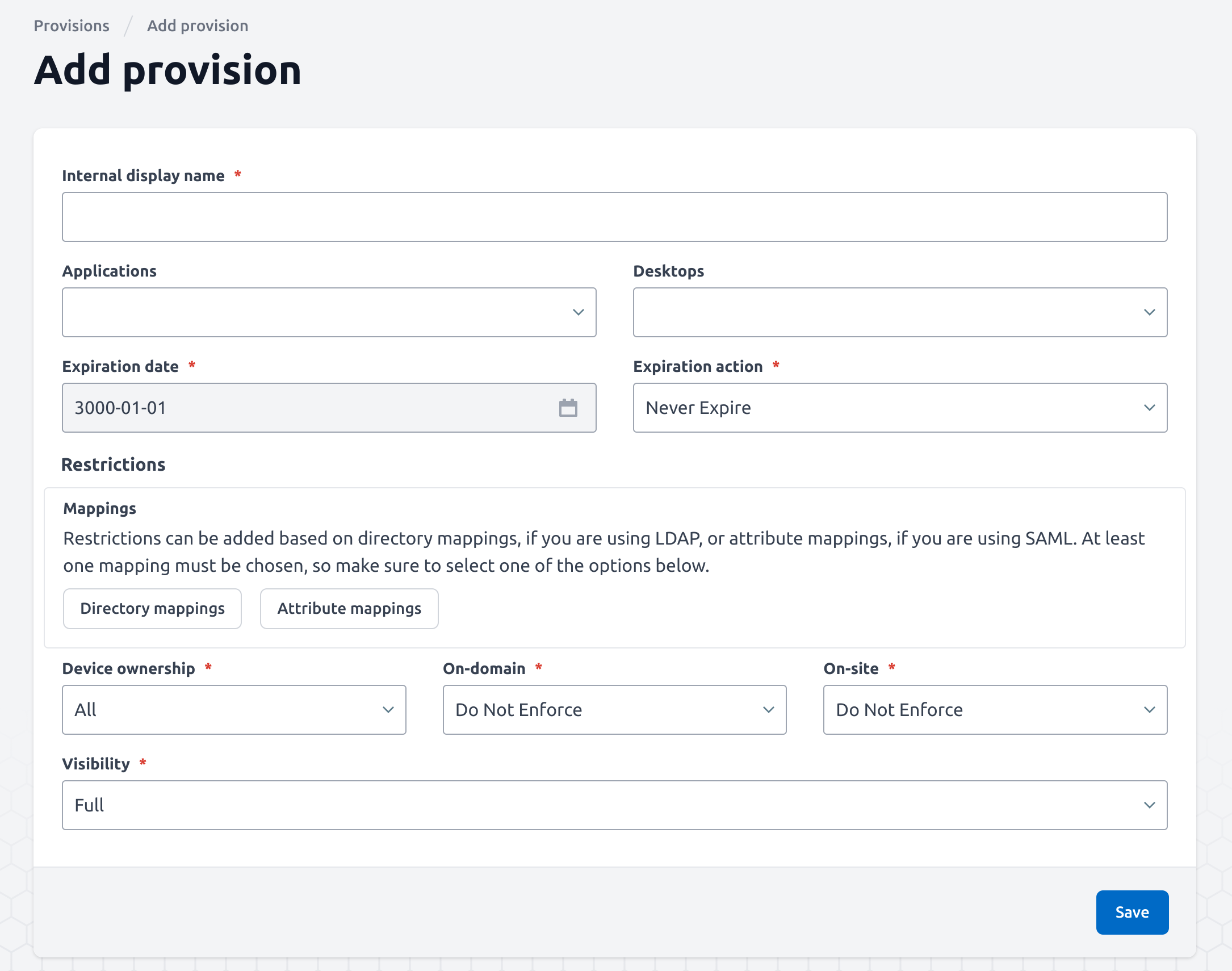Click the On-domain chevron arrow

pyautogui.click(x=768, y=709)
